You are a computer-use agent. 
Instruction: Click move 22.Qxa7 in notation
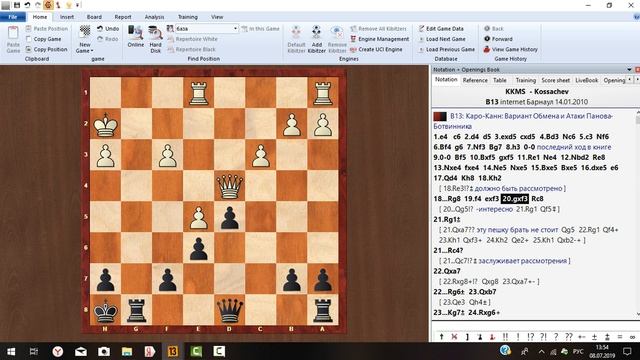447,271
